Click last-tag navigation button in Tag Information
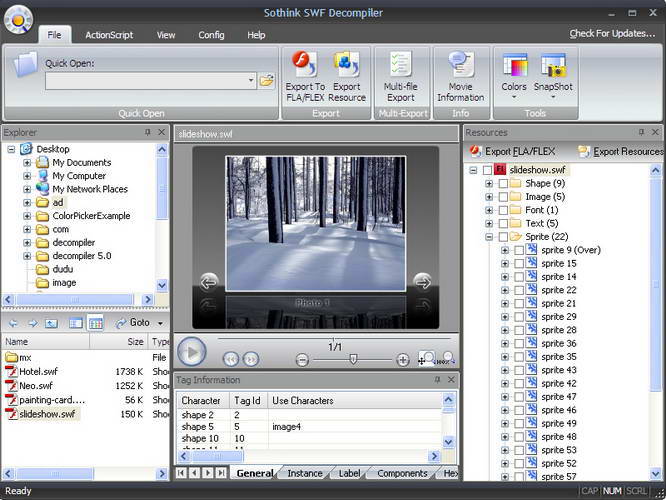 [221, 473]
